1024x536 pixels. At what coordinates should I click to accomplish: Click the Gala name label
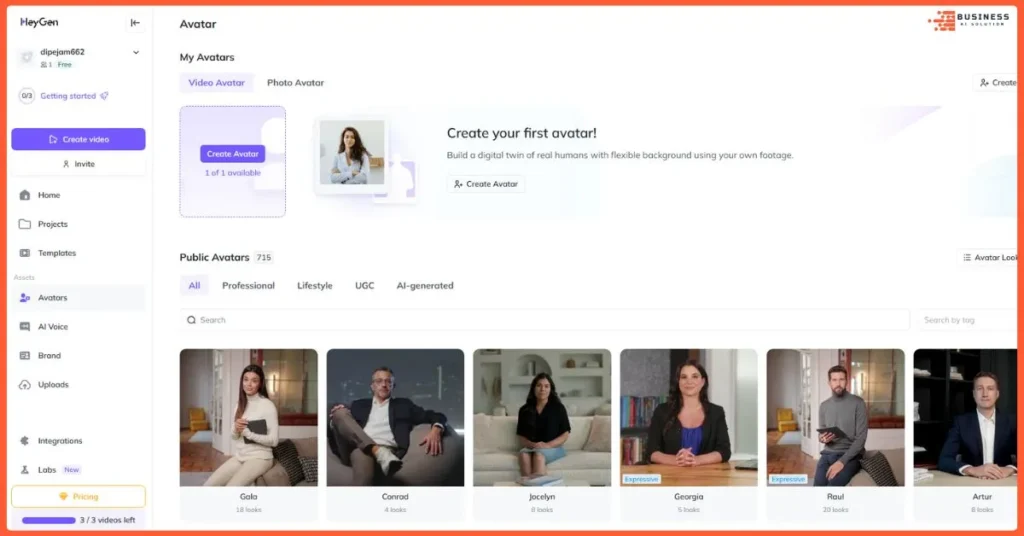click(248, 497)
